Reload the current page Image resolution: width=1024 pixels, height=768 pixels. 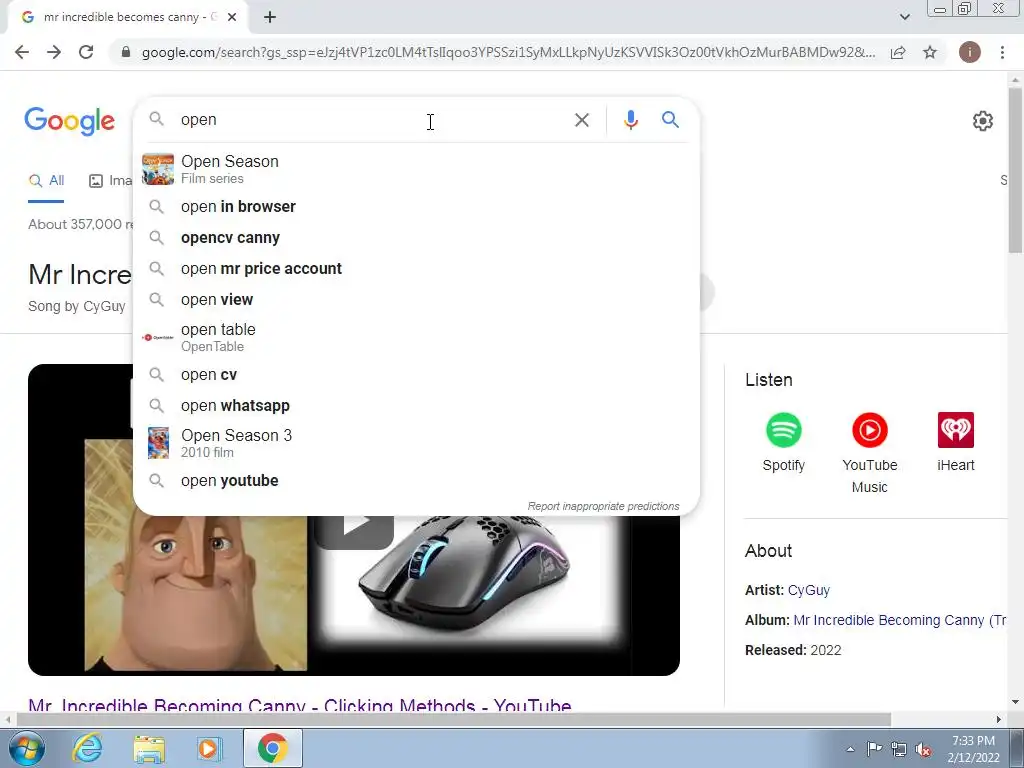tap(86, 52)
